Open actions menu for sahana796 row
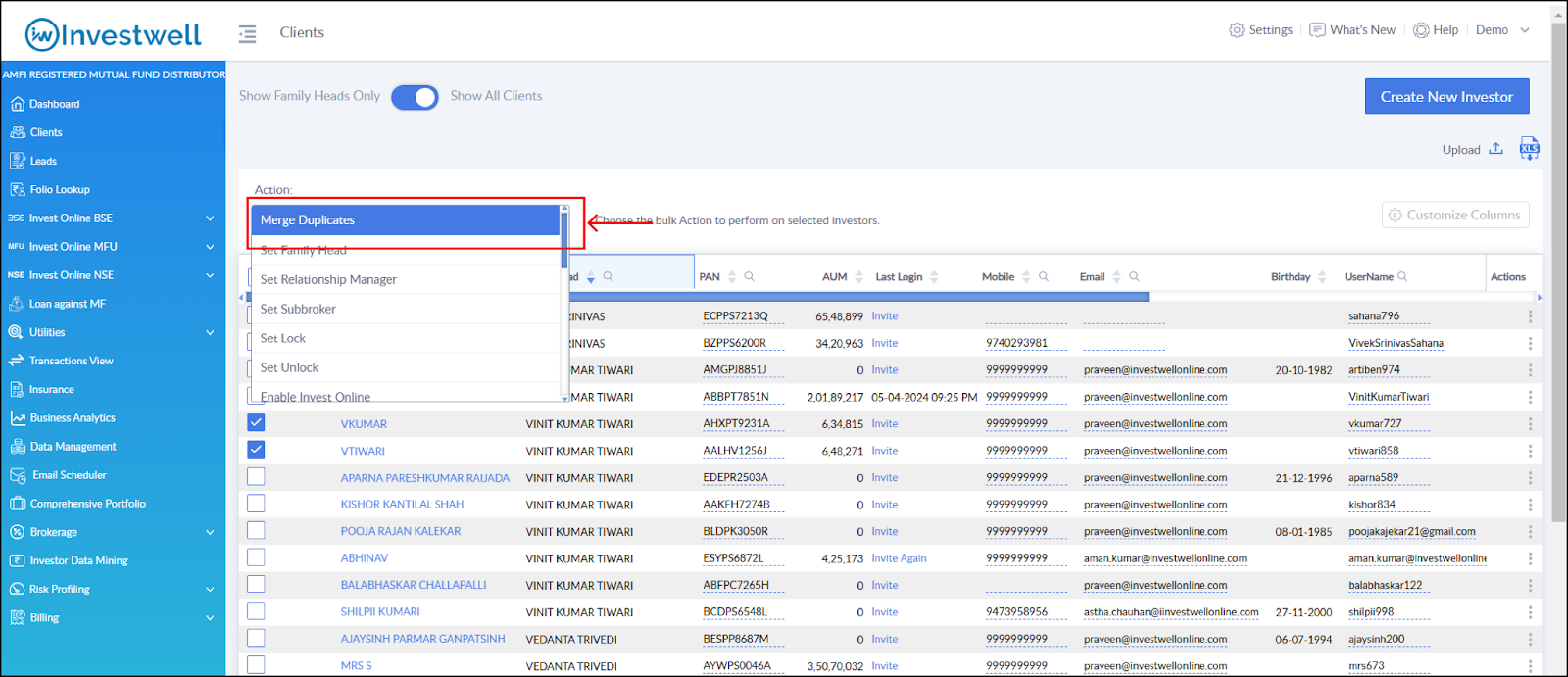The image size is (1568, 677). pos(1529,316)
